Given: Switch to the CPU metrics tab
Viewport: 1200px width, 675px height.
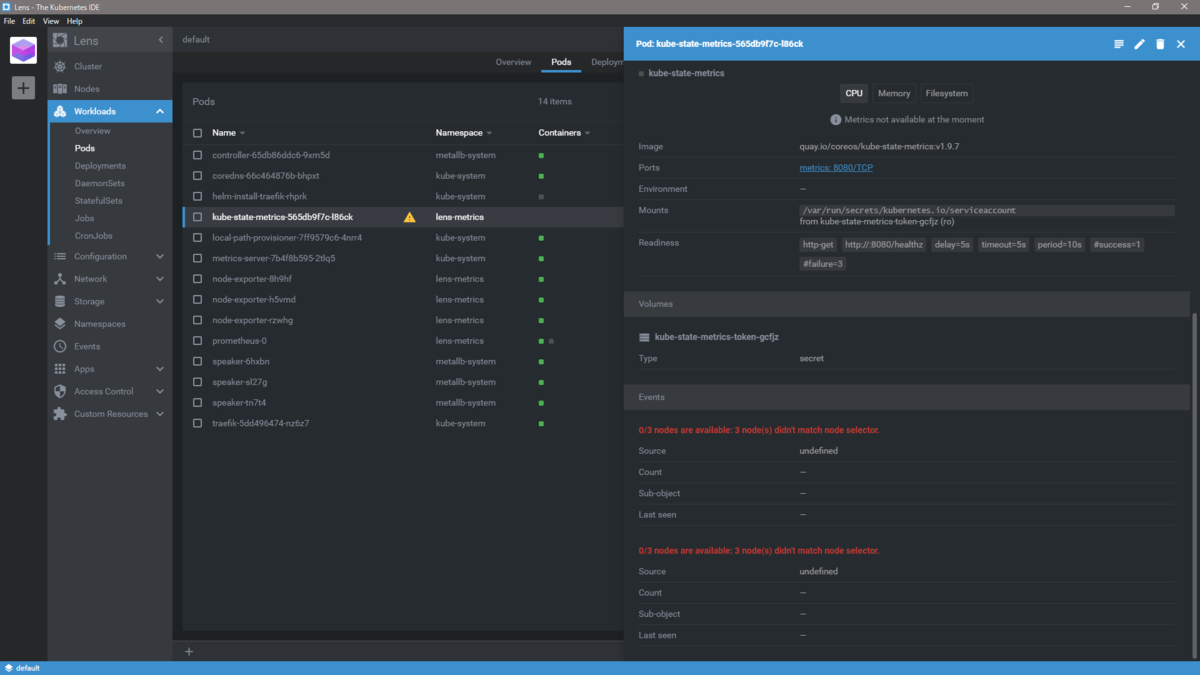Looking at the screenshot, I should tap(854, 93).
